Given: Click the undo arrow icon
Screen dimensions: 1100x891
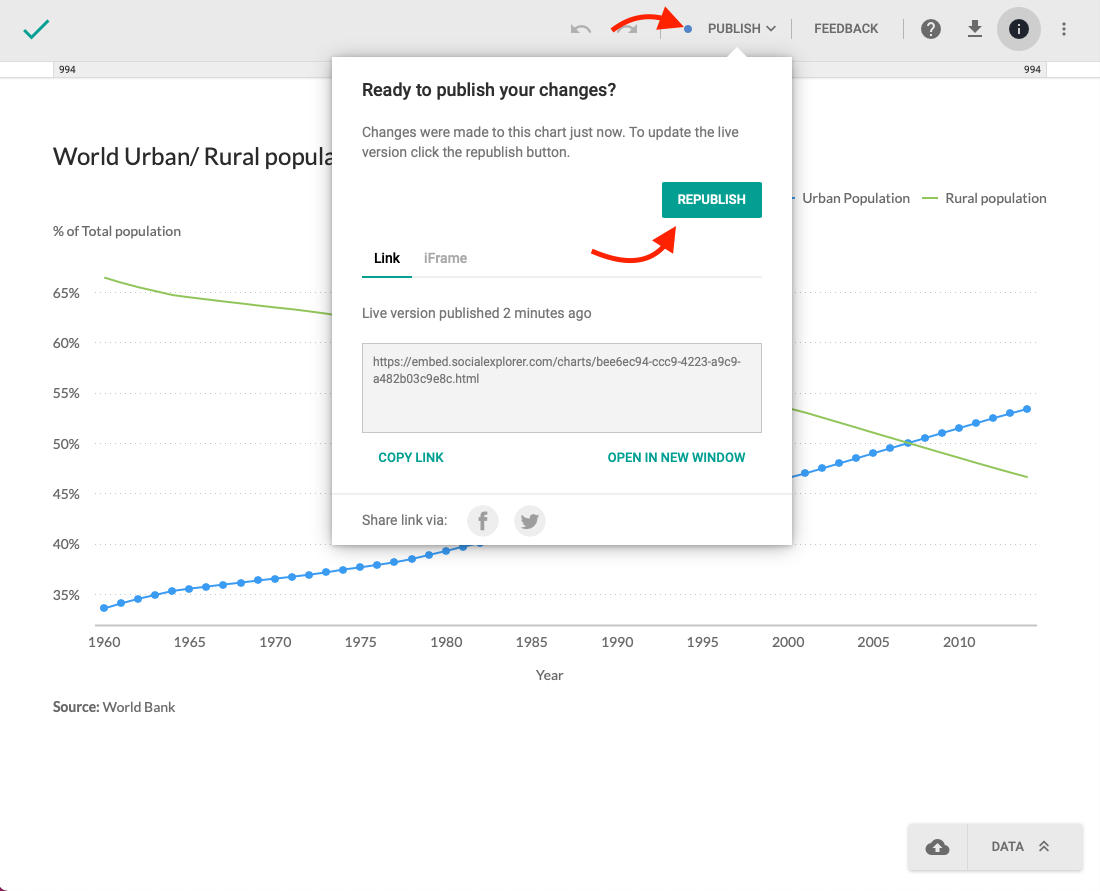Looking at the screenshot, I should [x=581, y=29].
